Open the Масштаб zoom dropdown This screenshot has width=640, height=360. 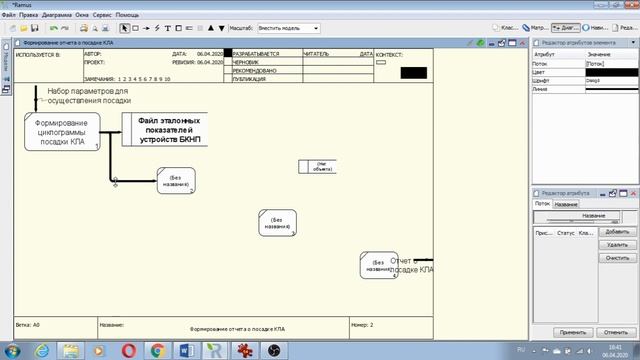point(289,28)
